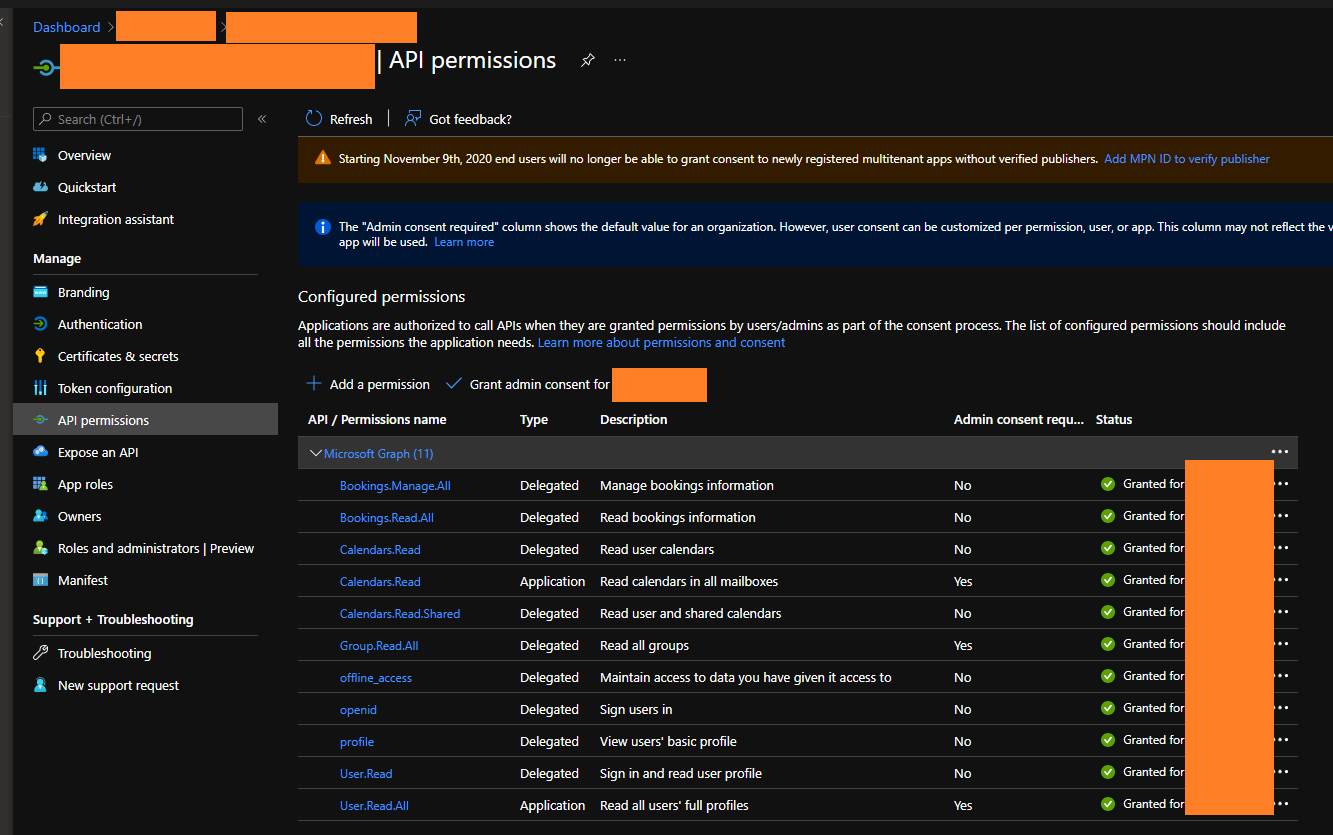
Task: Open the Group.Read.All permission link
Action: [379, 645]
